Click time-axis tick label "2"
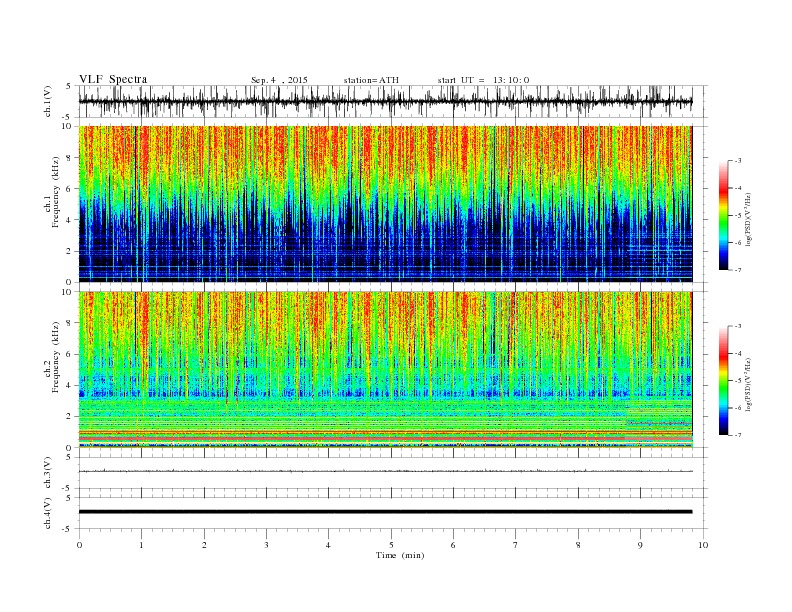The height and width of the screenshot is (612, 792). click(204, 545)
